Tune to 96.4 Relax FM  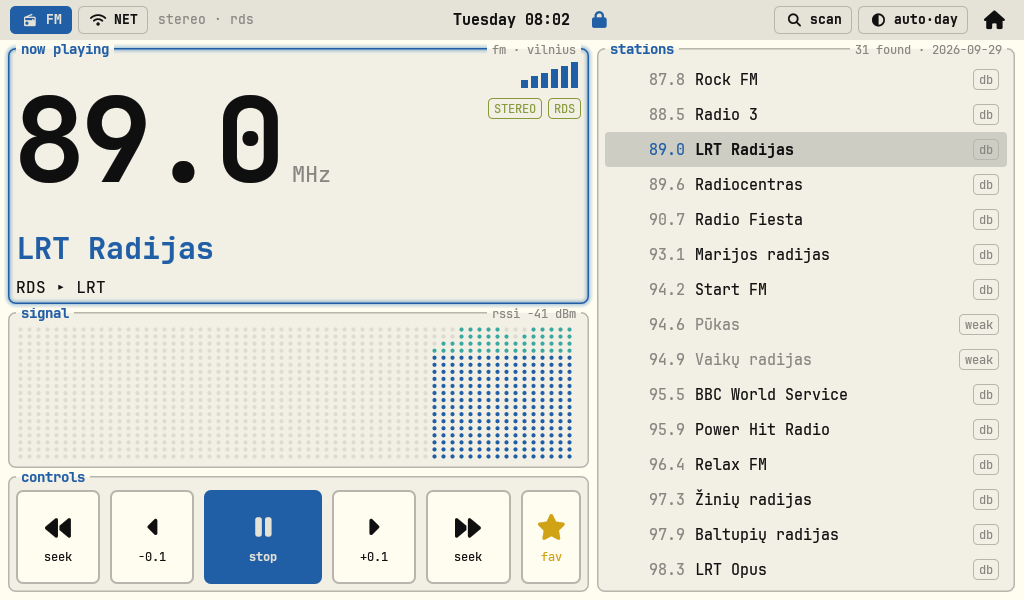pyautogui.click(x=806, y=465)
